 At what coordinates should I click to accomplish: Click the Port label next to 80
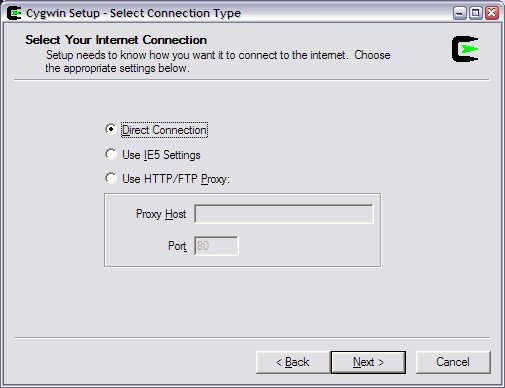(x=177, y=246)
